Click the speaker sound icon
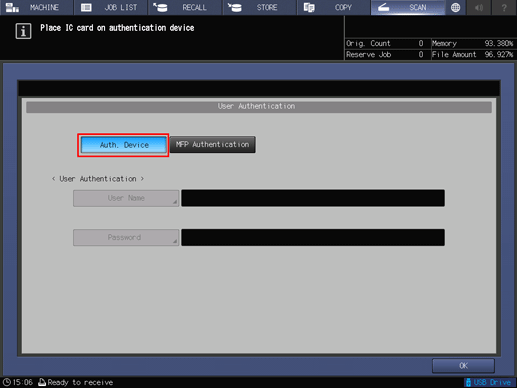 tap(479, 7)
